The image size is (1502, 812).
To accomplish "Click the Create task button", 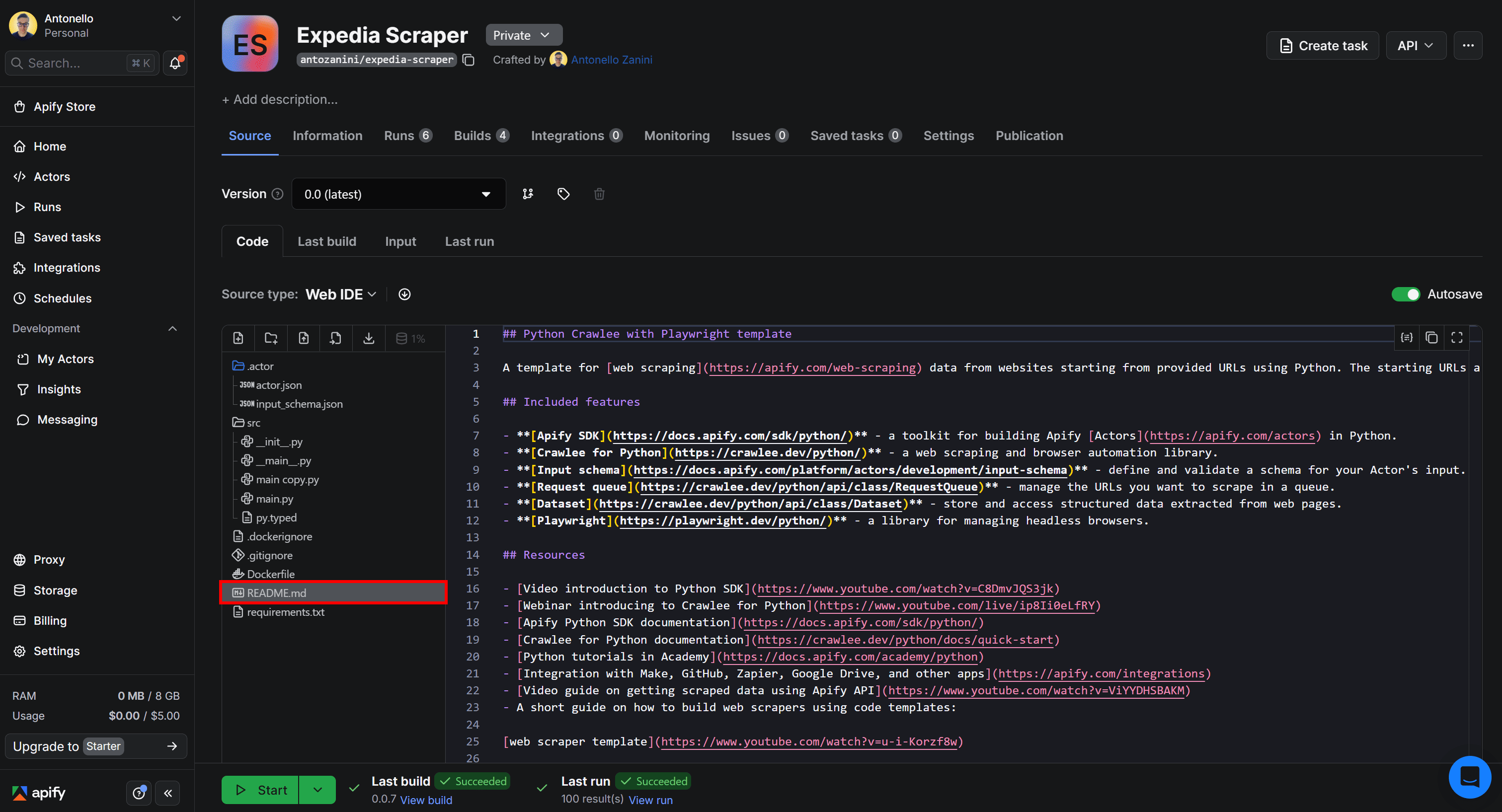I will pos(1322,45).
